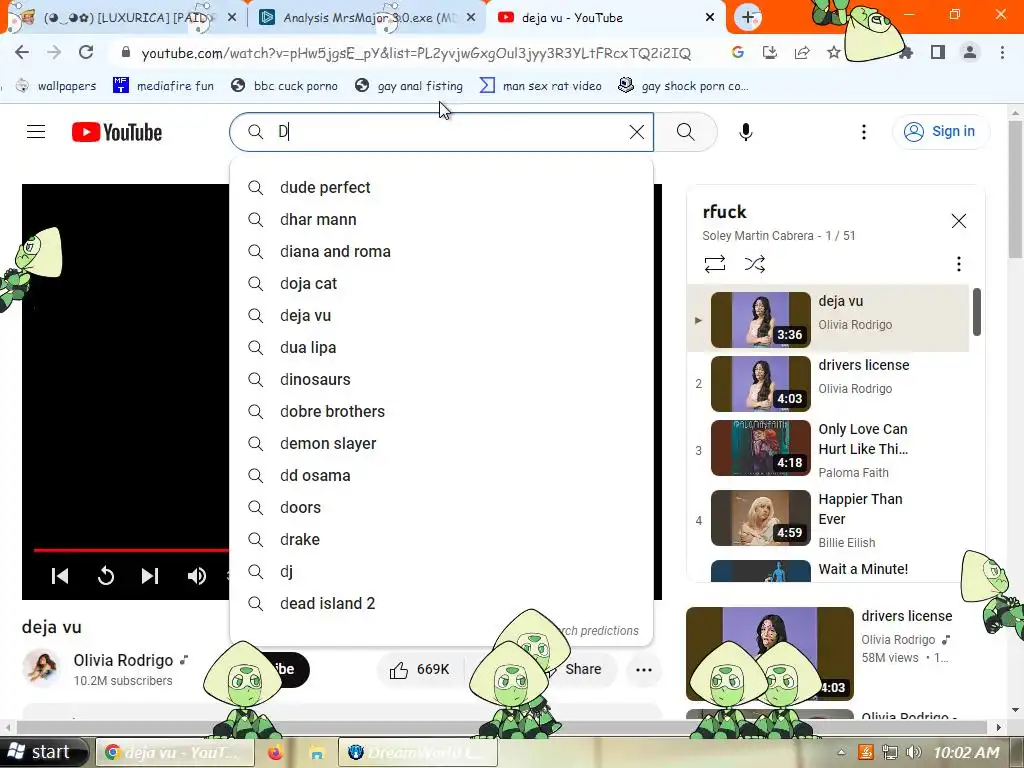Pick the 'dj' suggestion
The image size is (1024, 768).
click(x=441, y=571)
